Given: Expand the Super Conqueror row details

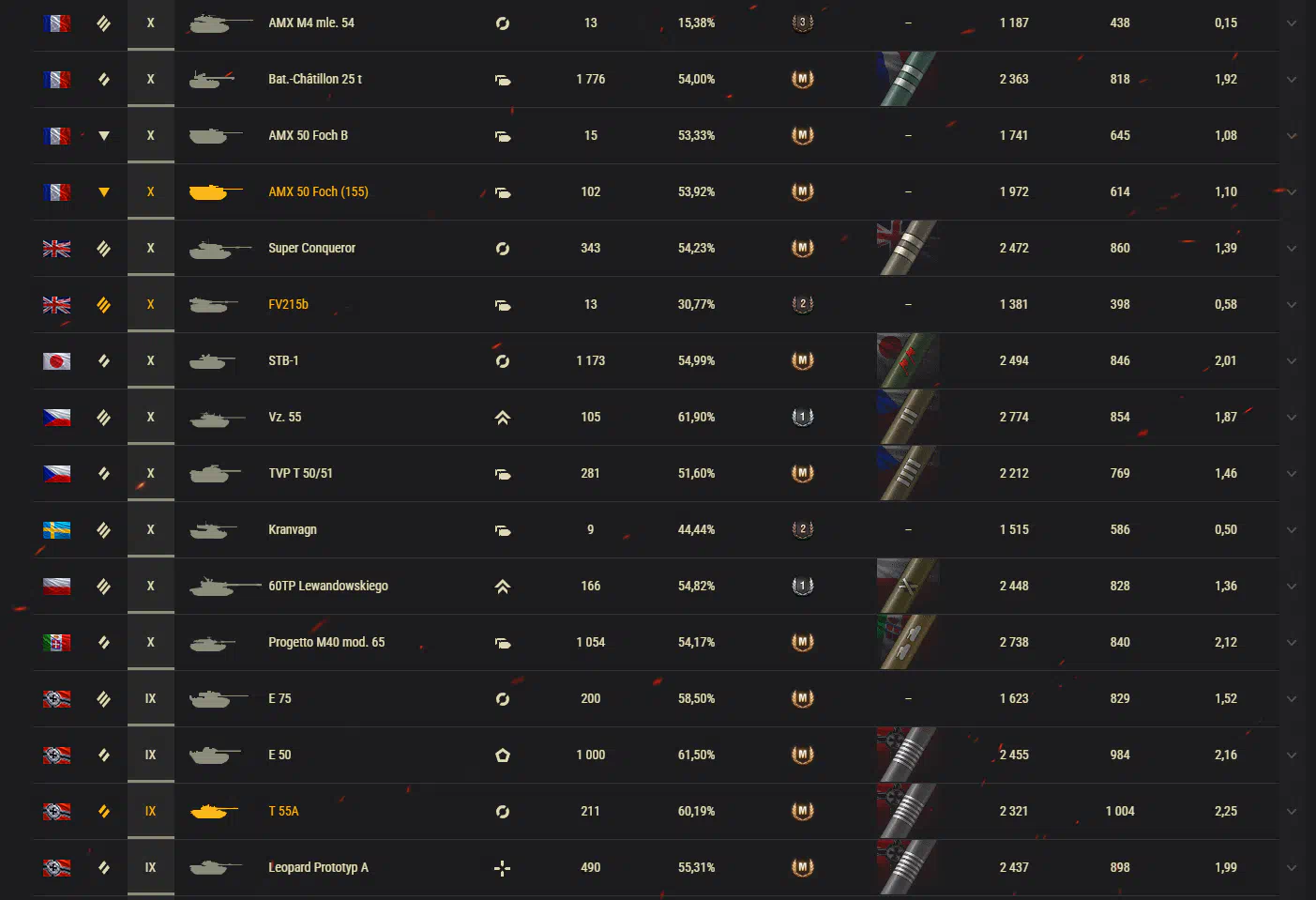Looking at the screenshot, I should pyautogui.click(x=1292, y=249).
